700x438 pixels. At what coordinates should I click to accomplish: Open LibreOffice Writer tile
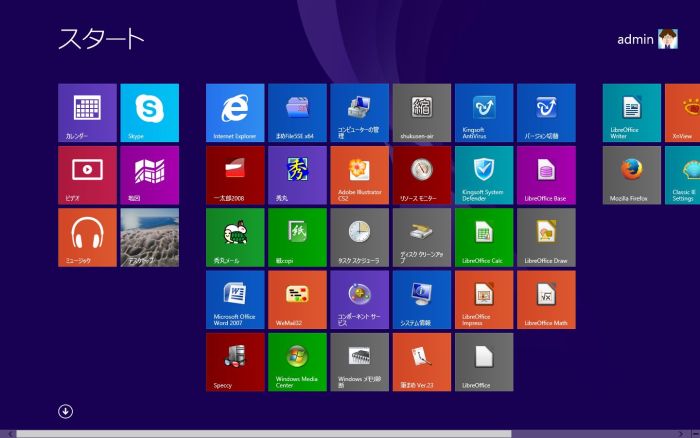(x=631, y=112)
